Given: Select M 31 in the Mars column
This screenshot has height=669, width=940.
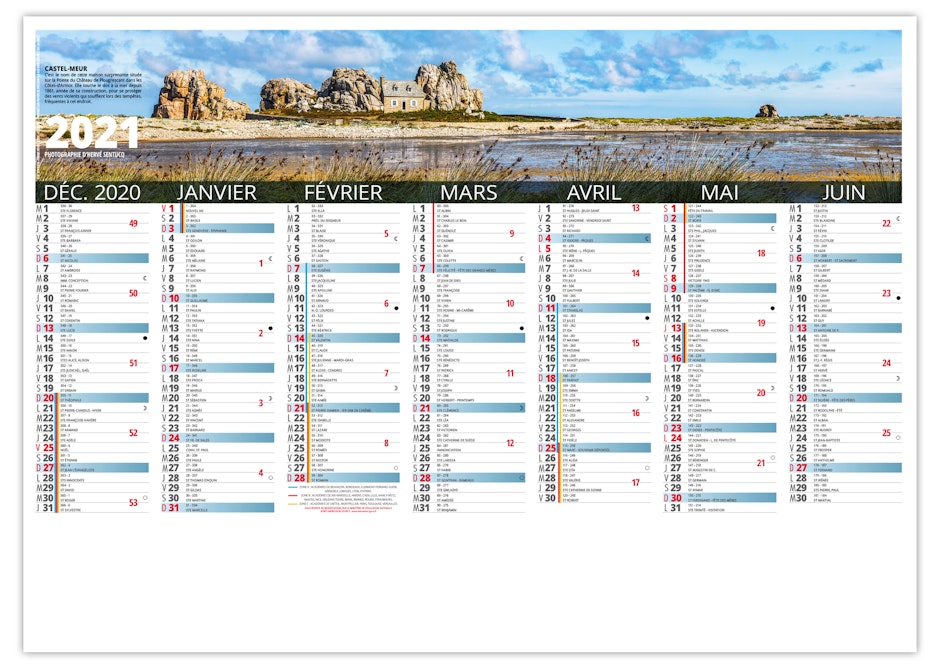Looking at the screenshot, I should pos(468,508).
